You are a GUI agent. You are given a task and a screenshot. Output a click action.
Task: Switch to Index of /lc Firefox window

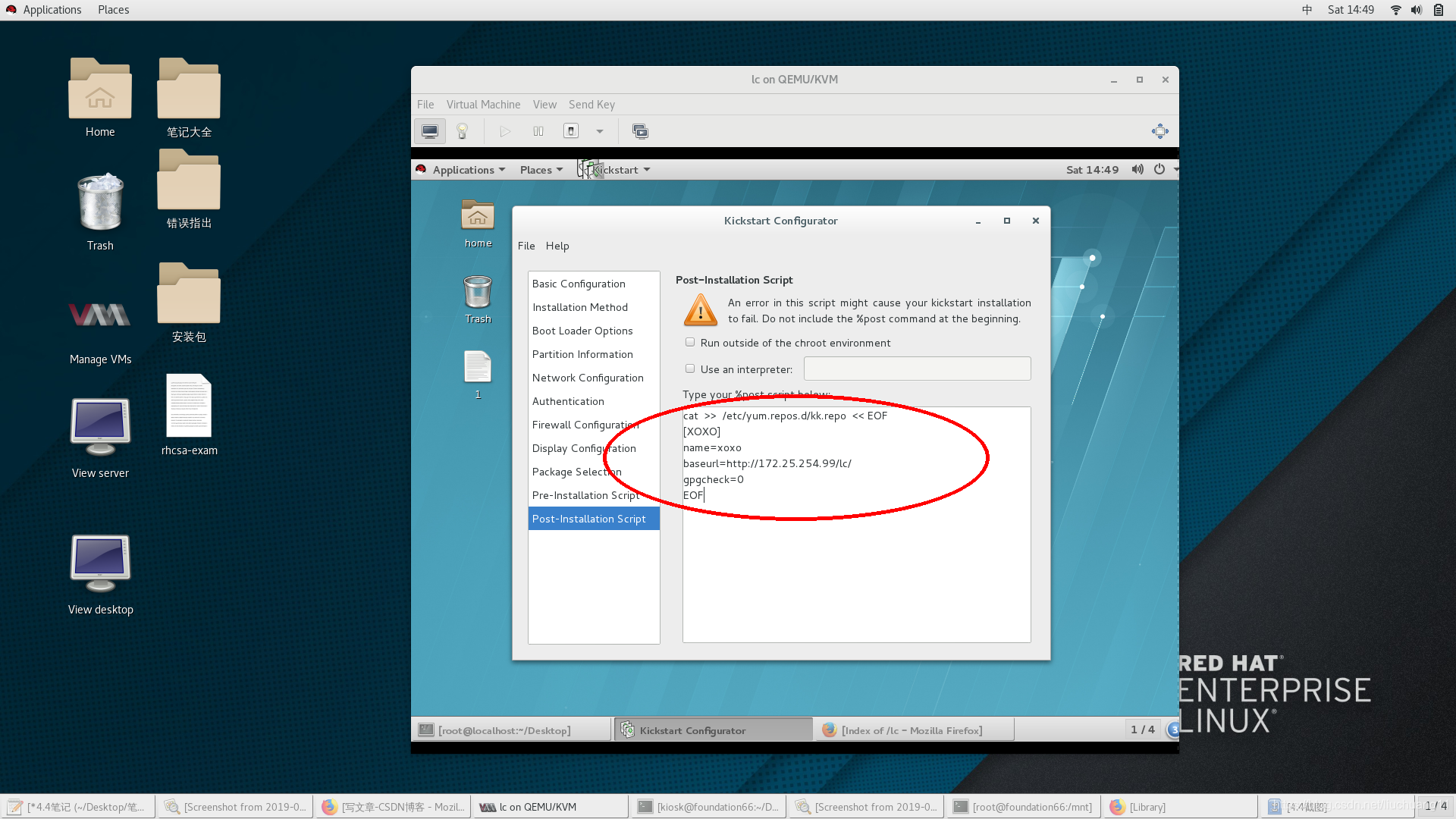[x=911, y=730]
